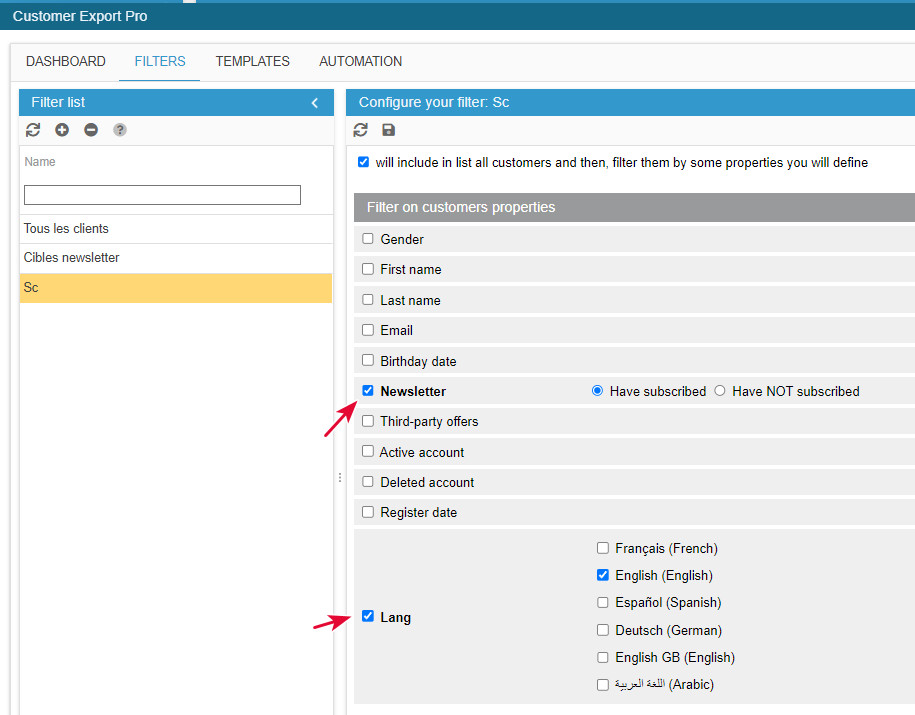The width and height of the screenshot is (915, 715).
Task: Disable the Lang filter checkbox
Action: [x=367, y=616]
